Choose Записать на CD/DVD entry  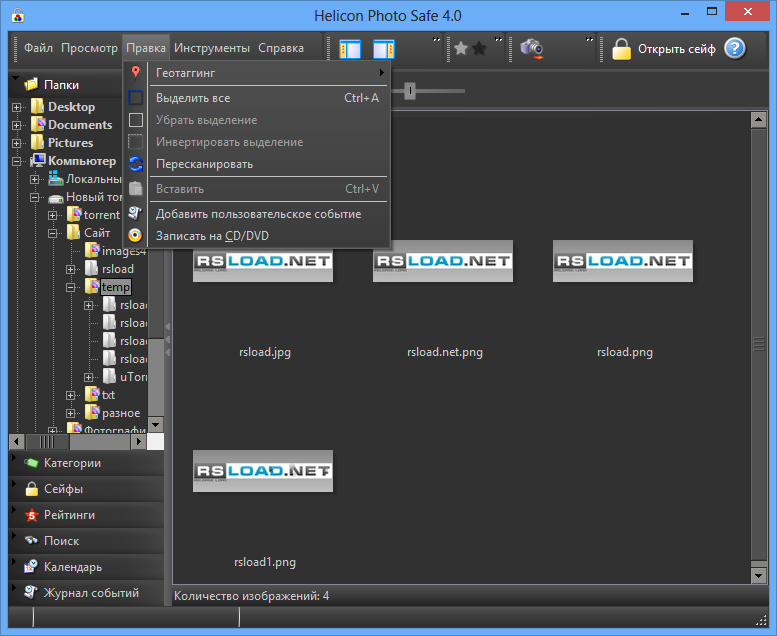[x=269, y=236]
